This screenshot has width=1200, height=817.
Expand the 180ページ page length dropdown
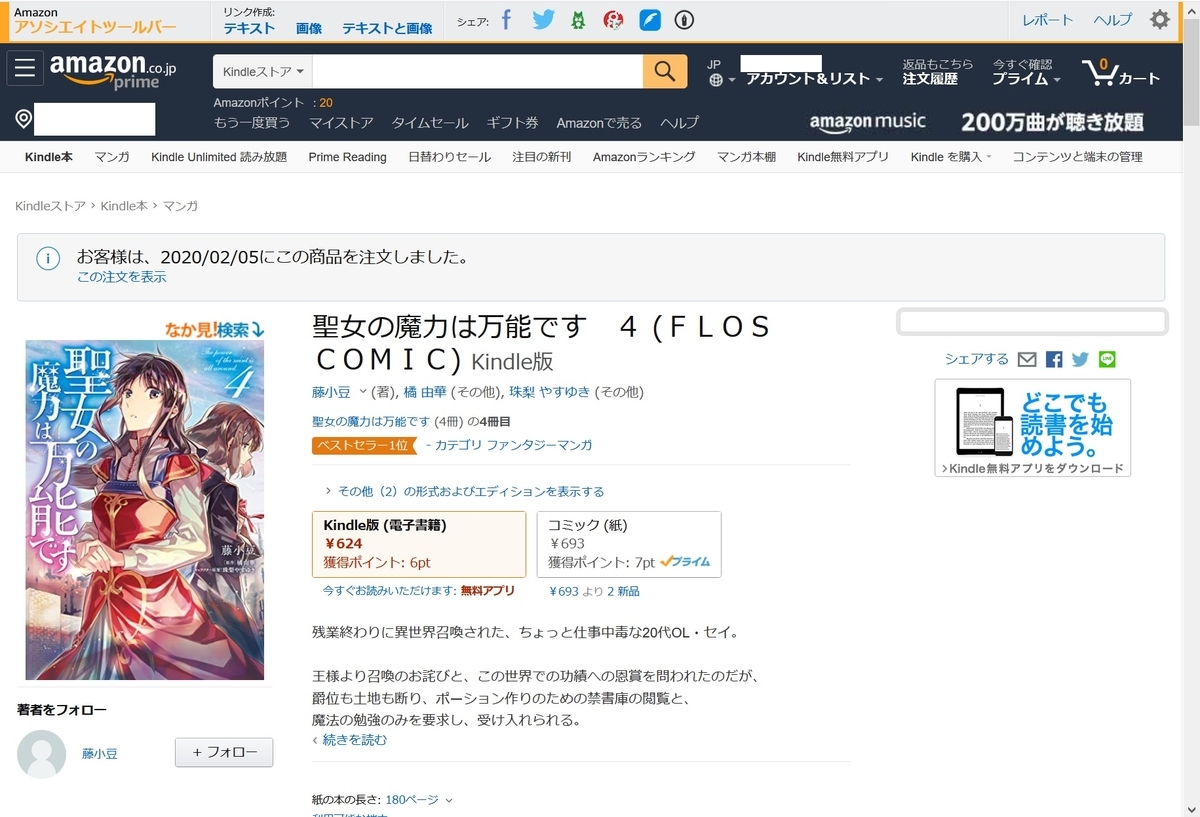pos(420,799)
